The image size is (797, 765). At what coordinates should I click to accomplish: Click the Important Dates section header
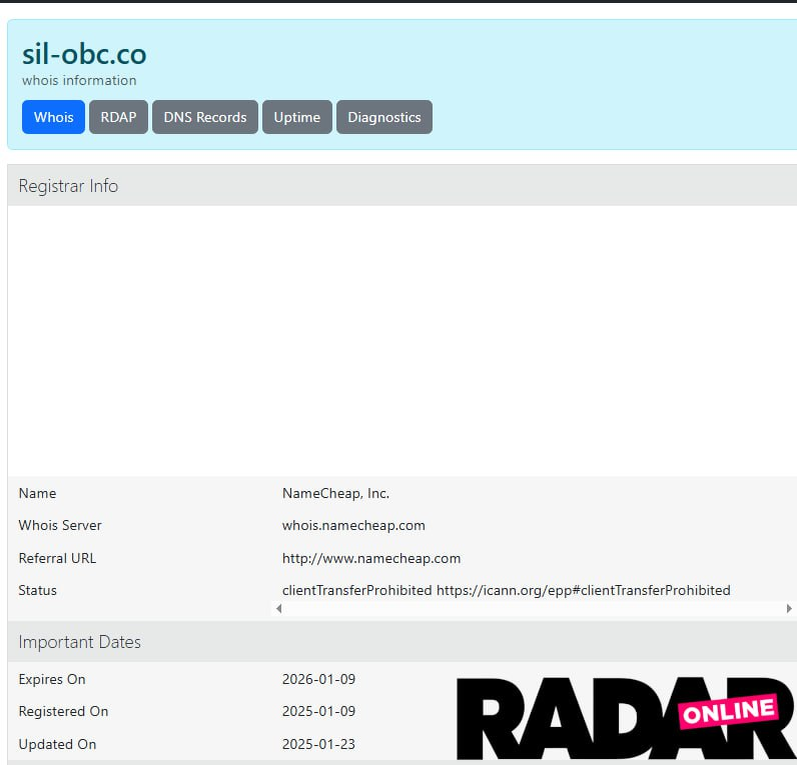pos(402,641)
